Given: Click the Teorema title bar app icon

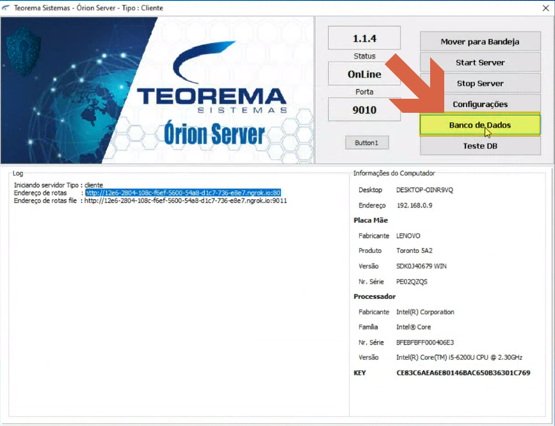Looking at the screenshot, I should [x=6, y=7].
